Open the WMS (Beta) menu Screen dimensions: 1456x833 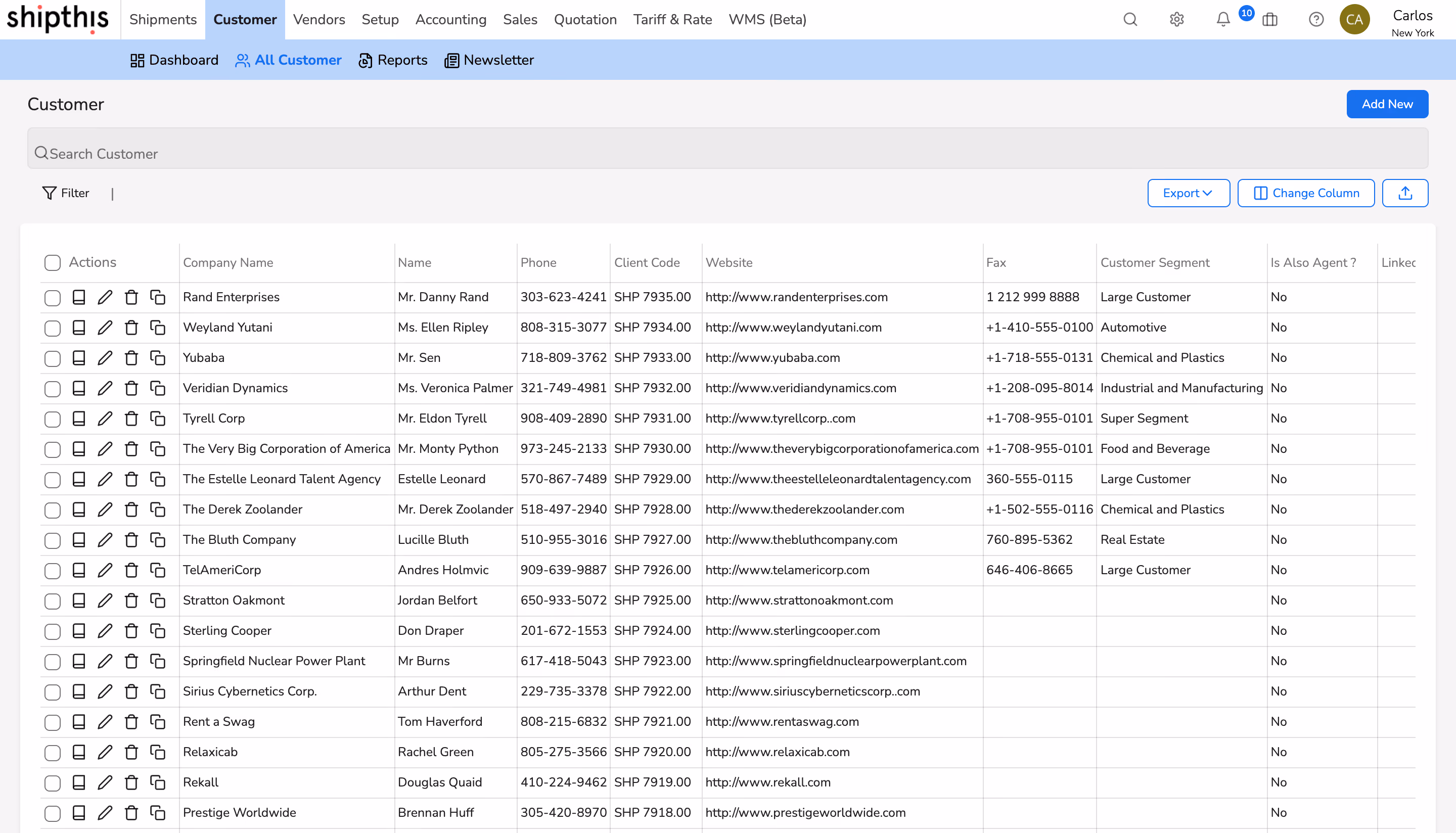point(767,19)
